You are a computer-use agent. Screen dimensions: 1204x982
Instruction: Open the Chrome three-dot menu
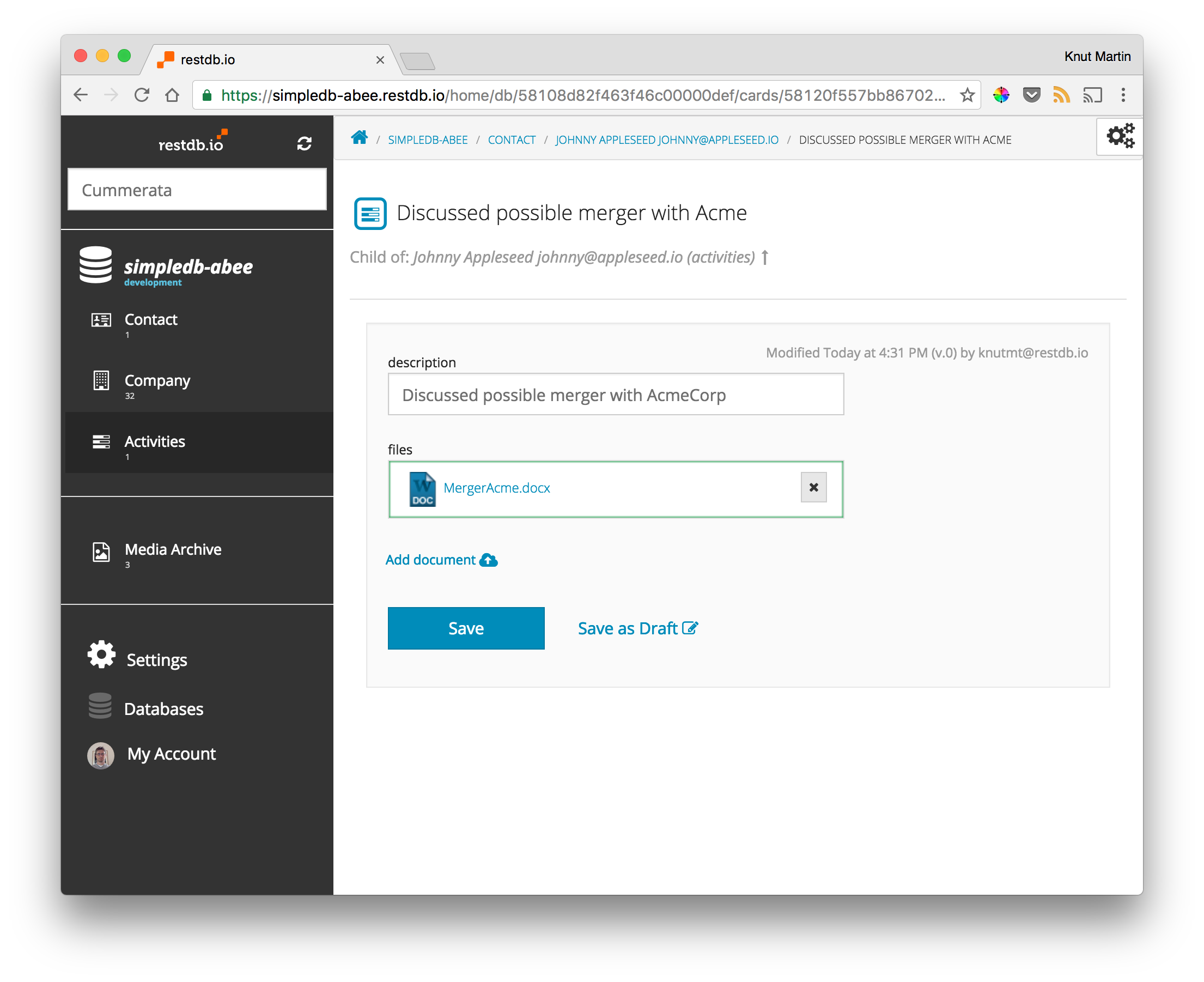point(1123,94)
